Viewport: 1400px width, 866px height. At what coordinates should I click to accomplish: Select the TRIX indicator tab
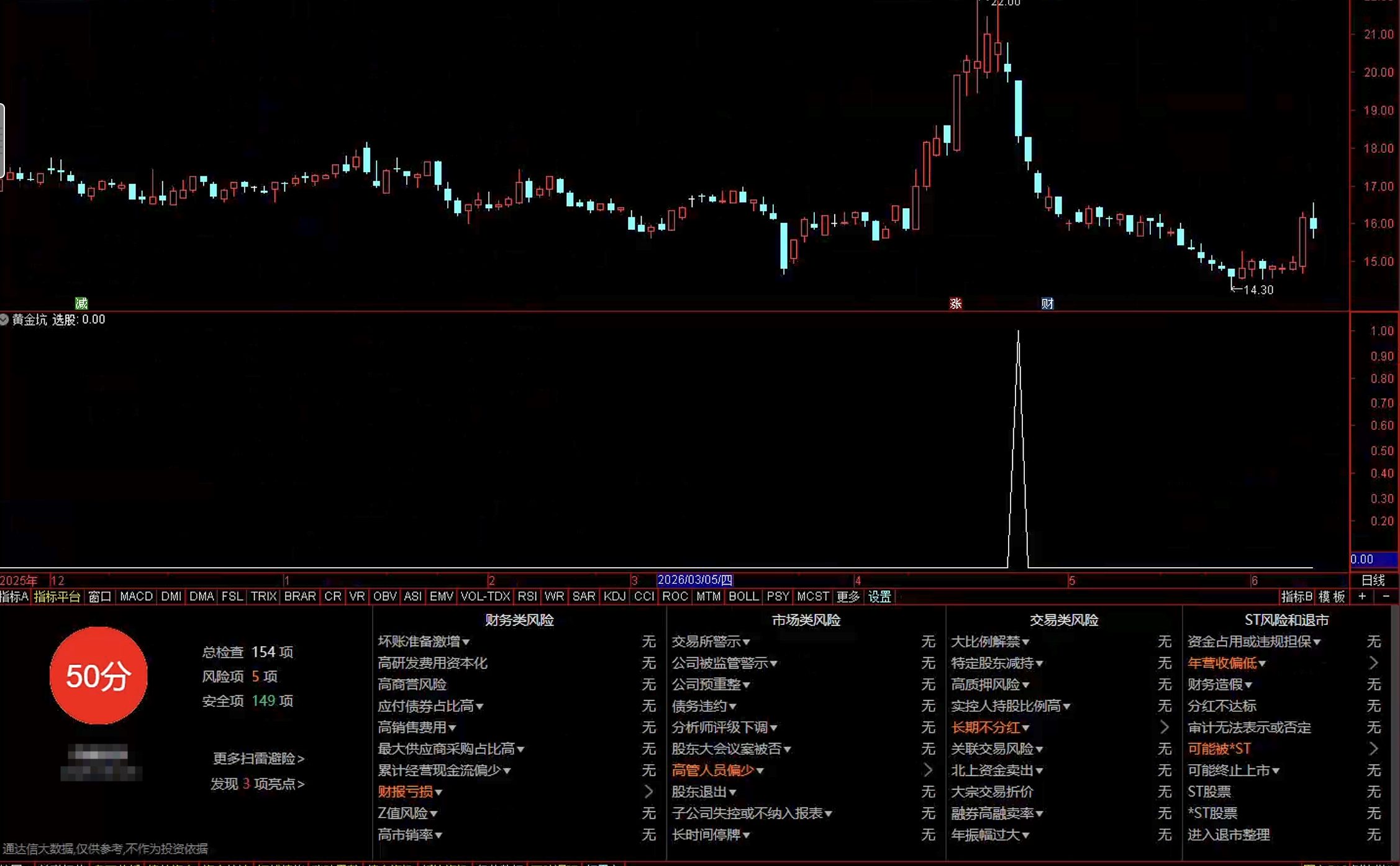pos(263,596)
